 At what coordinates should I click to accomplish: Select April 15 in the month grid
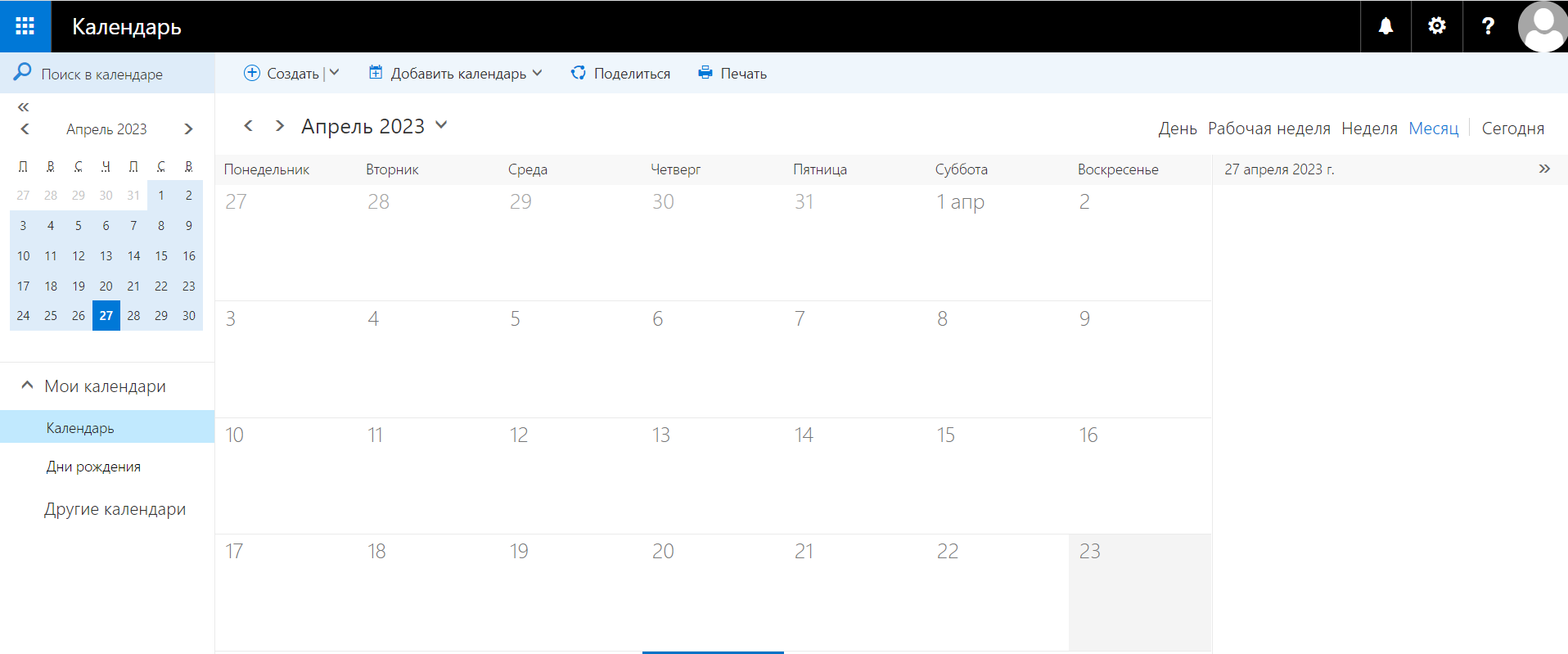pos(997,475)
